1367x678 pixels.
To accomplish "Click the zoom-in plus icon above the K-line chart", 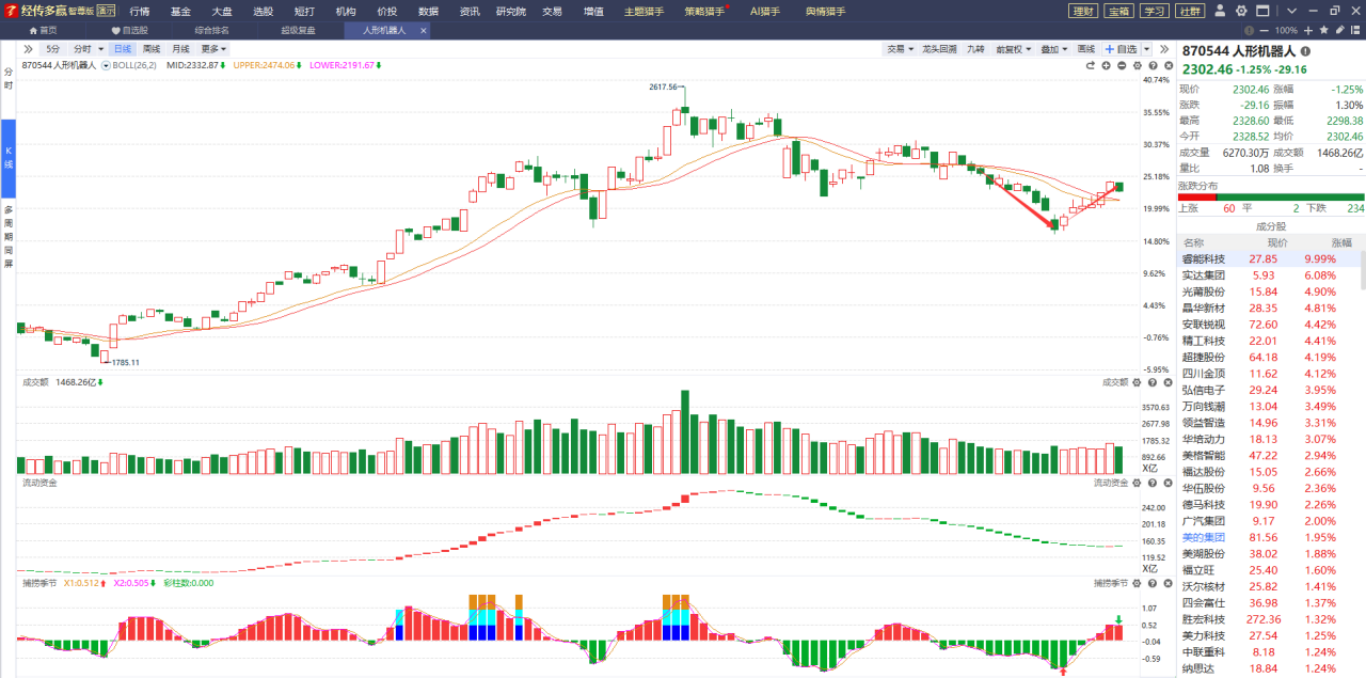I will [x=1106, y=65].
